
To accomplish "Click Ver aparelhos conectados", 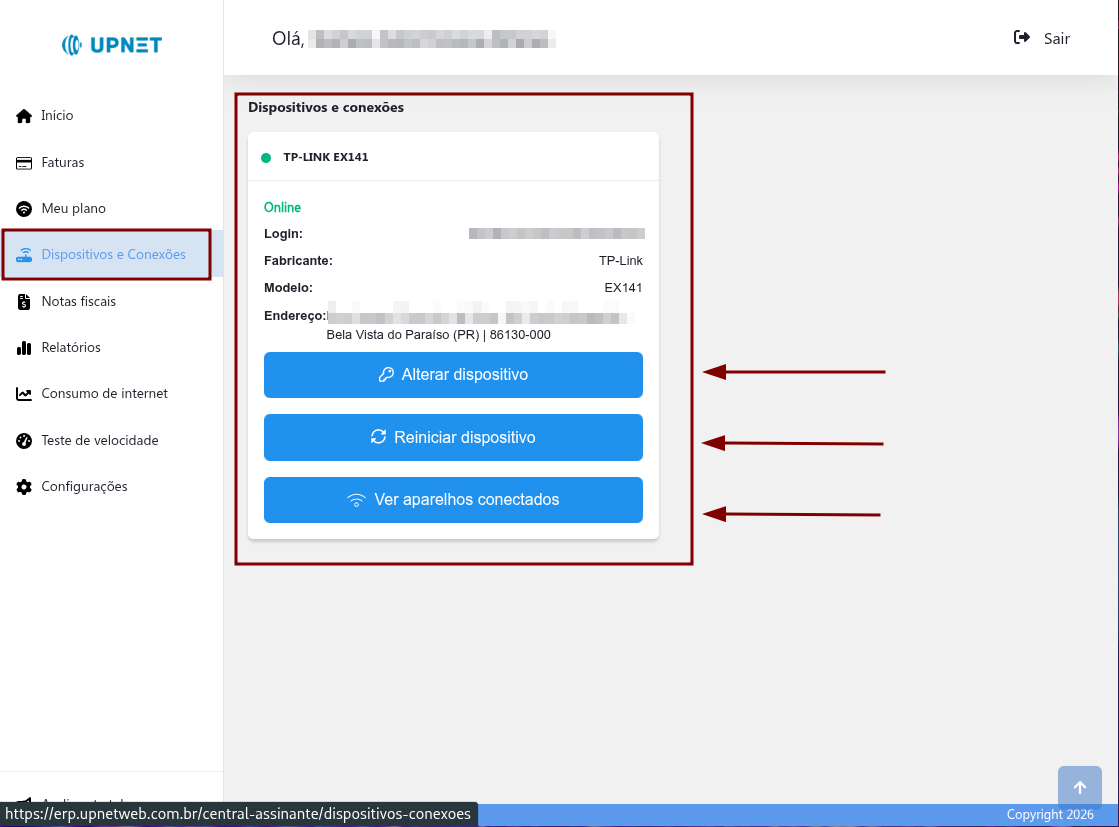I will (x=453, y=499).
